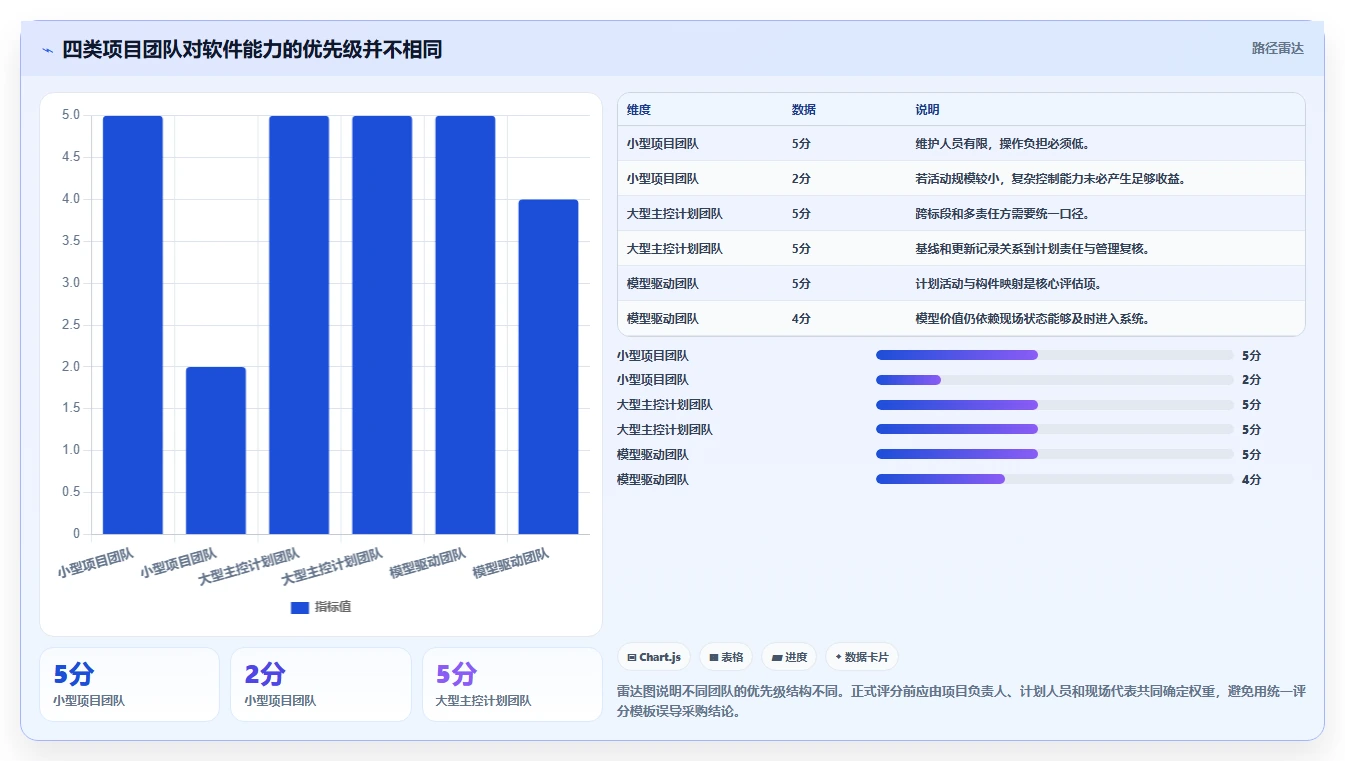Click the 2分 value ending the progress row
Viewport: 1345px width, 761px height.
[x=1251, y=380]
